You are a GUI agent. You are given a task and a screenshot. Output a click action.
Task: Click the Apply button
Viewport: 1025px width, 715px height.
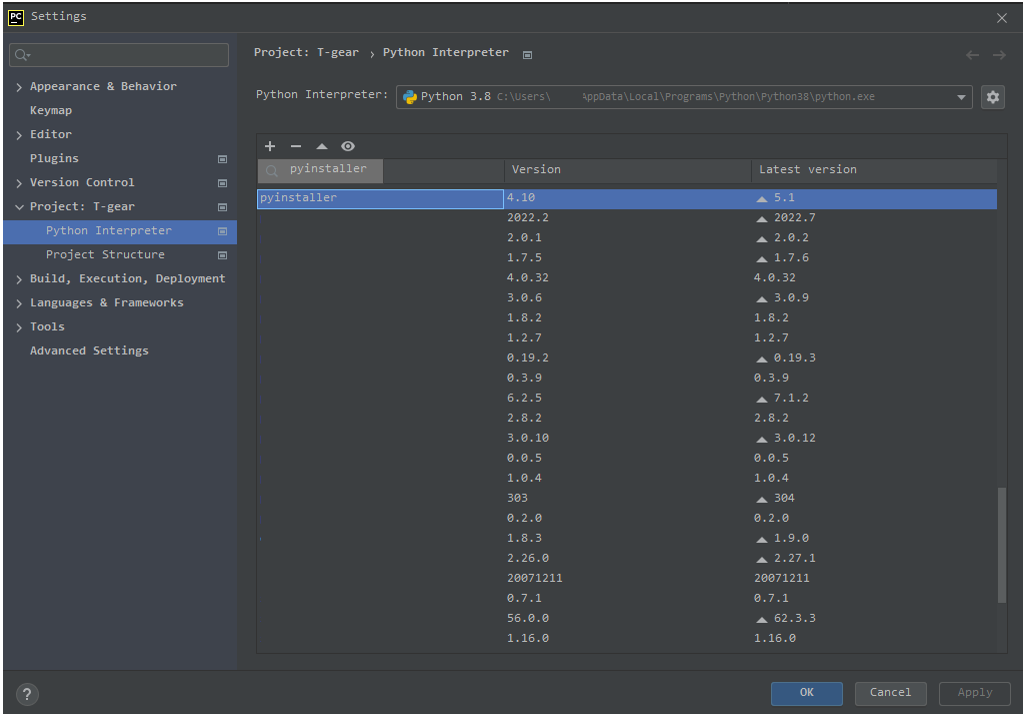[x=975, y=693]
